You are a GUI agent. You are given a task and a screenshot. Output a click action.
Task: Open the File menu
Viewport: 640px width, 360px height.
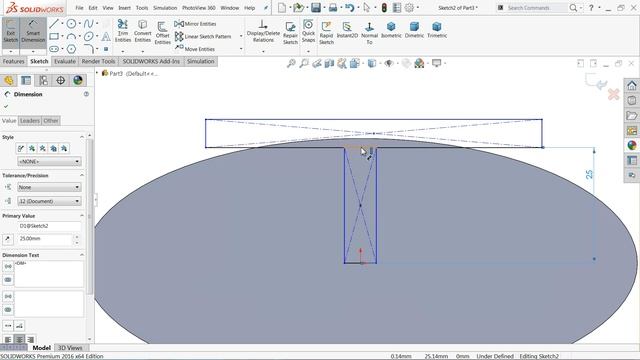coord(79,8)
